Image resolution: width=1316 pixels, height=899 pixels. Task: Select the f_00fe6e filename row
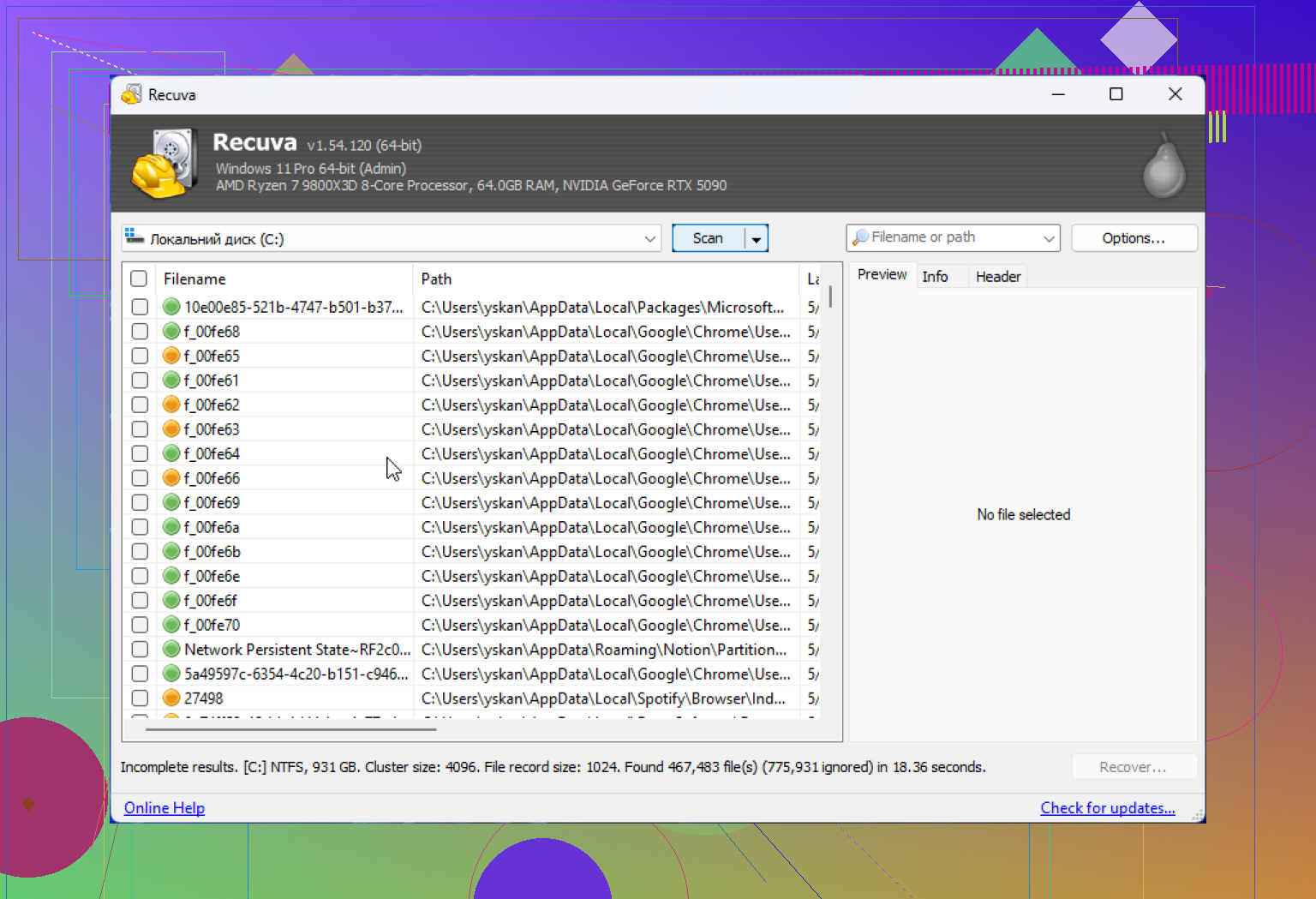[212, 576]
